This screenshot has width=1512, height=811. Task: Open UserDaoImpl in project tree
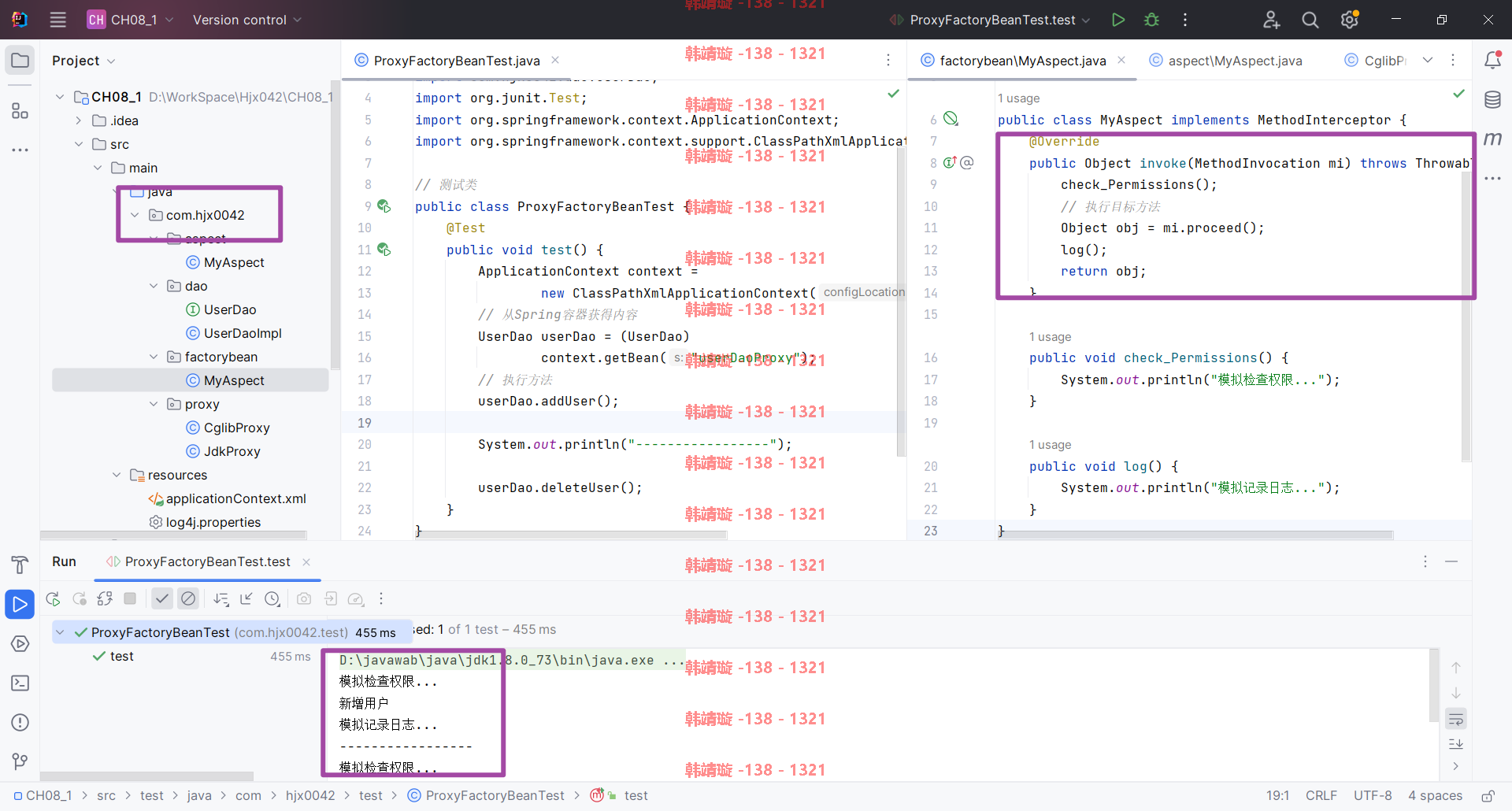pos(234,333)
